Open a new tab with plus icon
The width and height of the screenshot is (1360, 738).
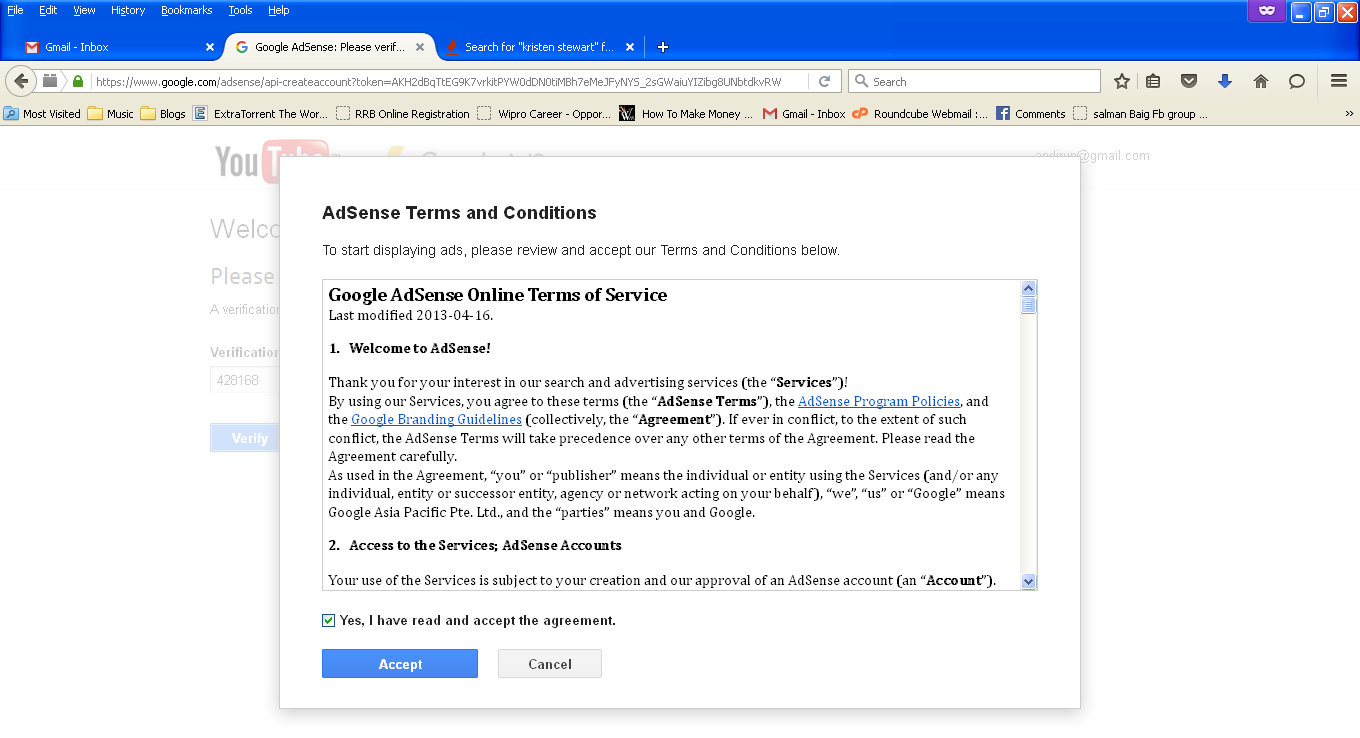pos(662,47)
